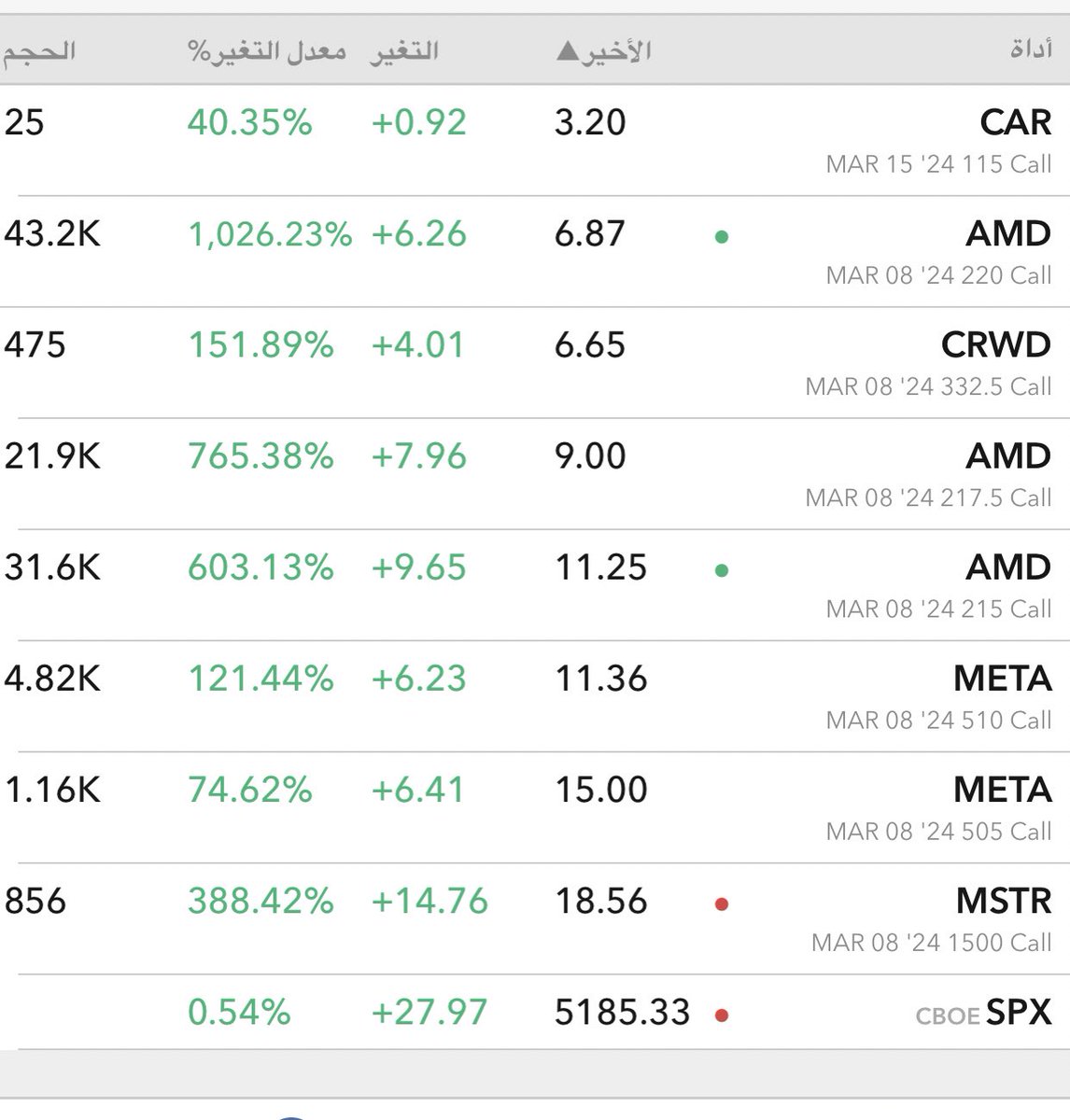Click last price 18.56
Viewport: 1070px width, 1120px height.
600,901
